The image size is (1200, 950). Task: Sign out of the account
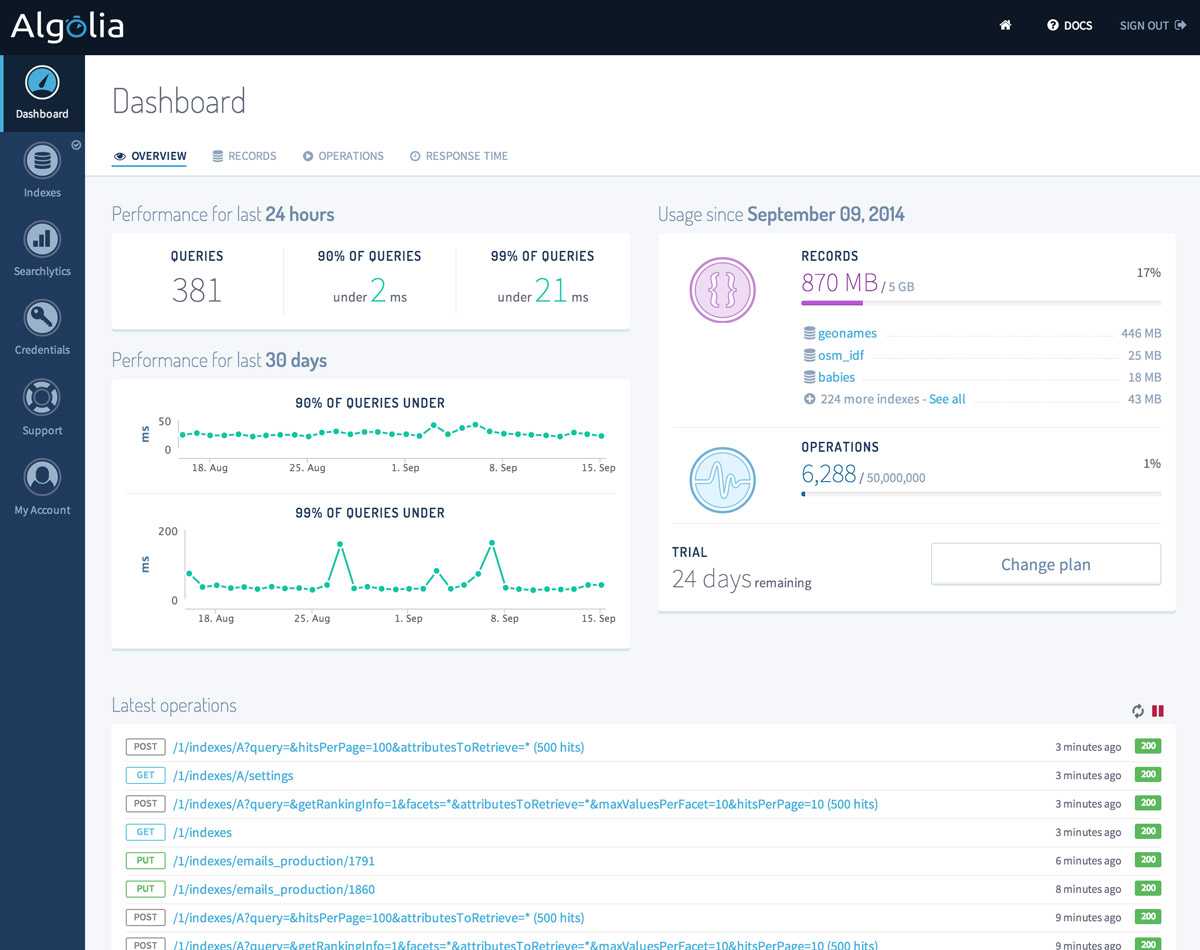1152,26
